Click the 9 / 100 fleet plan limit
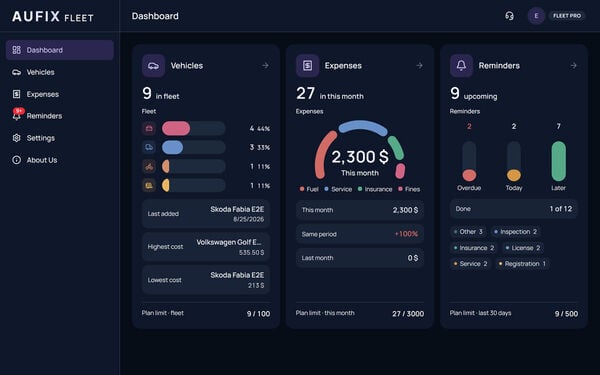600x375 pixels. click(x=258, y=314)
